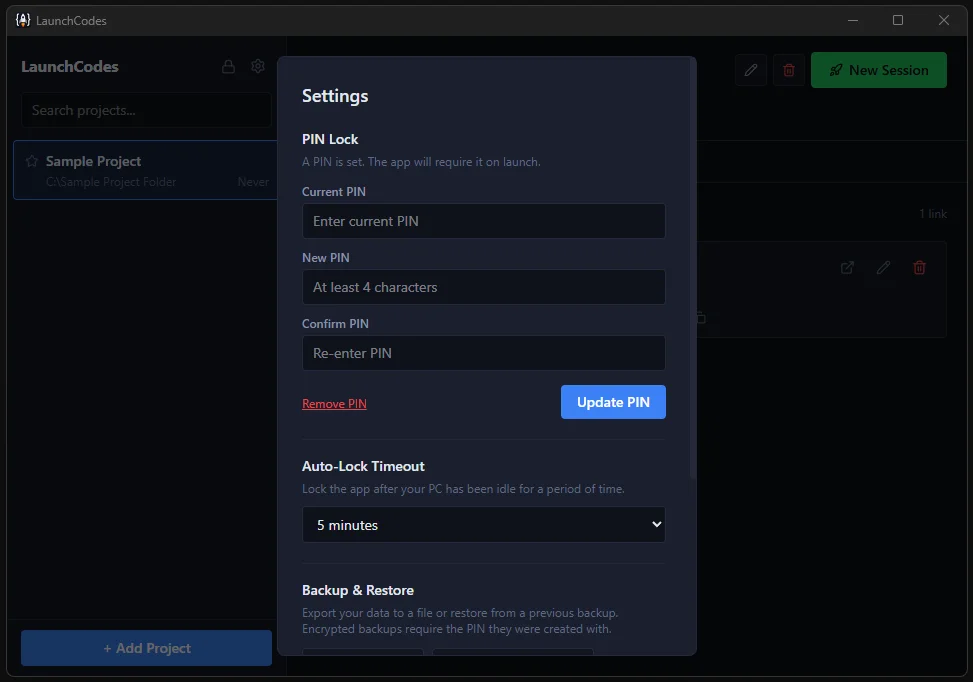Image resolution: width=973 pixels, height=682 pixels.
Task: Open the settings gear icon
Action: pyautogui.click(x=257, y=66)
